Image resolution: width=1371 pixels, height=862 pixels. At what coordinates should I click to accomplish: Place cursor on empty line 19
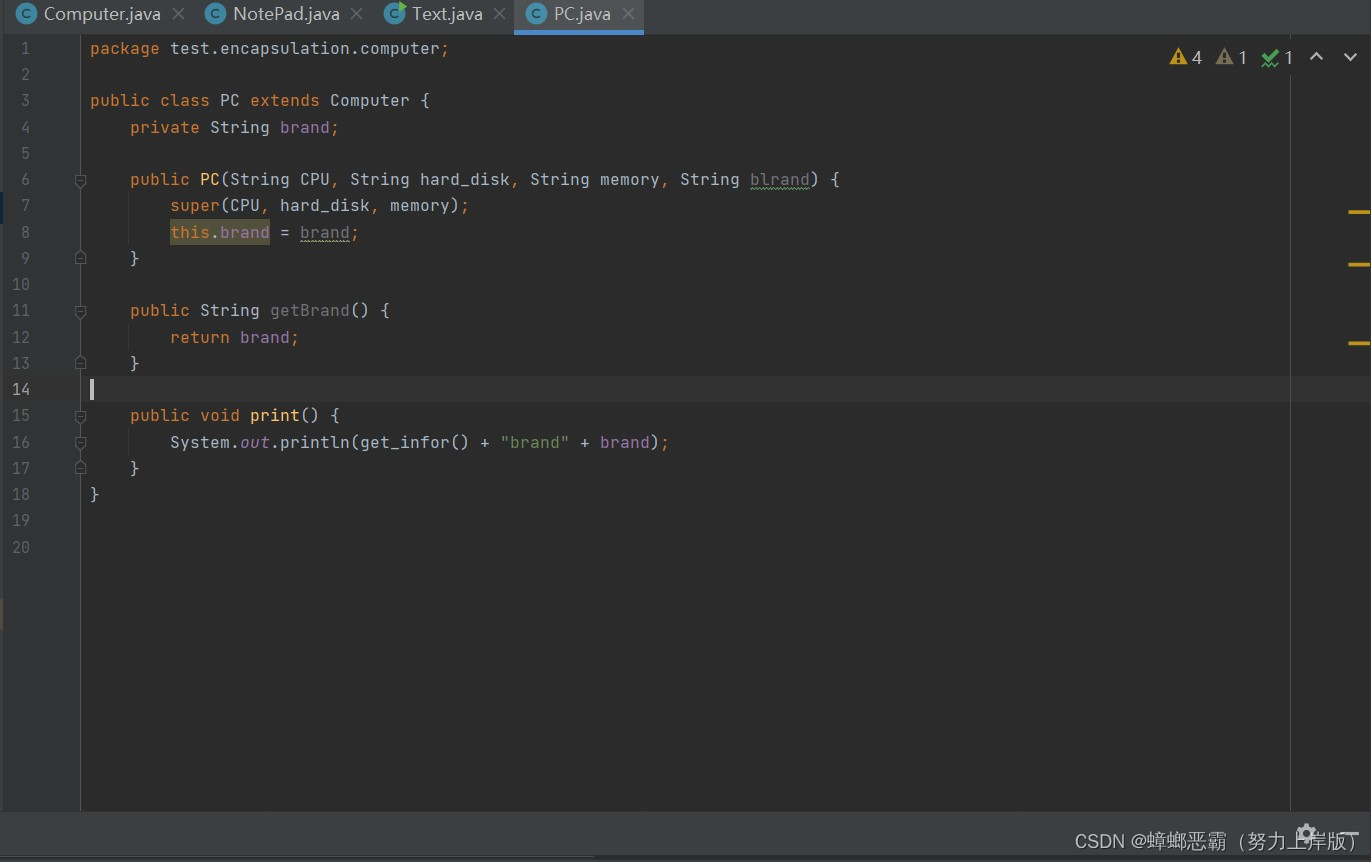685,521
